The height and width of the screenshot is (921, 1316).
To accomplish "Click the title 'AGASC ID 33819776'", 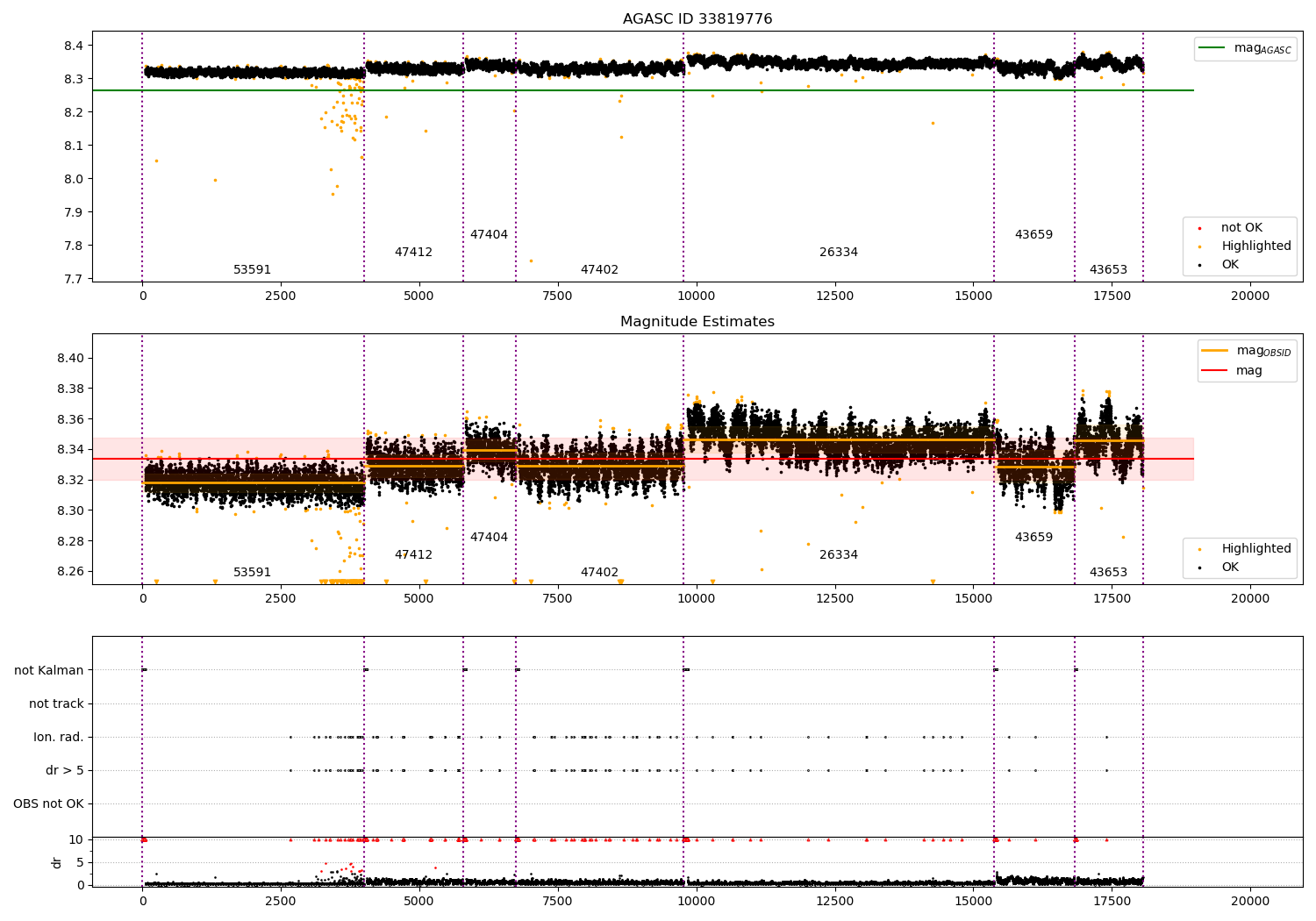I will coord(697,19).
